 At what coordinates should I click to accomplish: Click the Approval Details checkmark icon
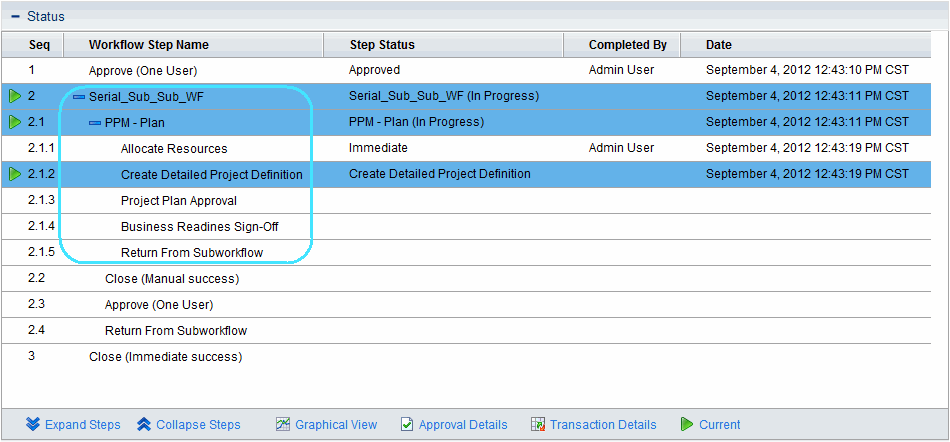pos(407,424)
